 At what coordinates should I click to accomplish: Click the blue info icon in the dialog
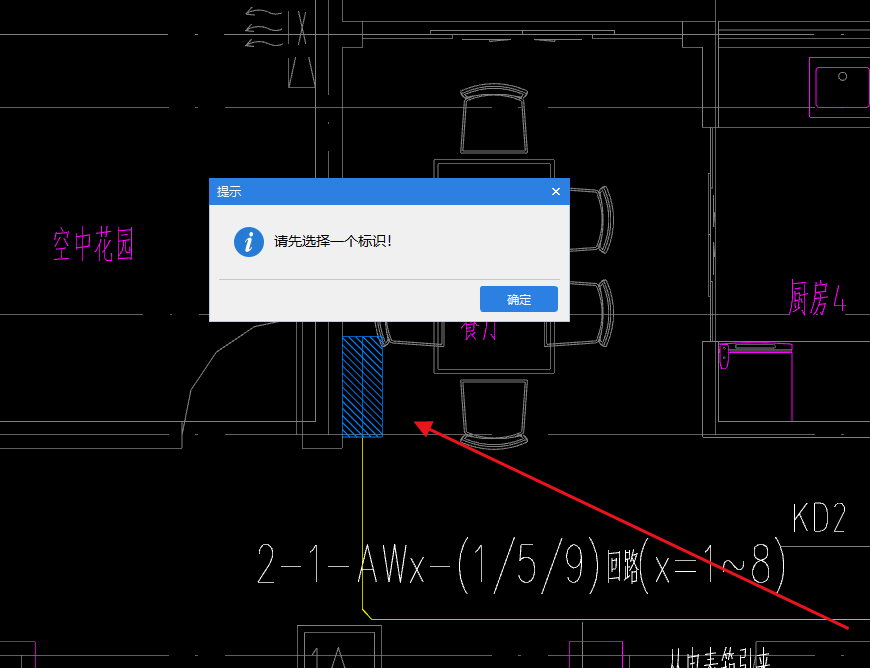pyautogui.click(x=249, y=241)
